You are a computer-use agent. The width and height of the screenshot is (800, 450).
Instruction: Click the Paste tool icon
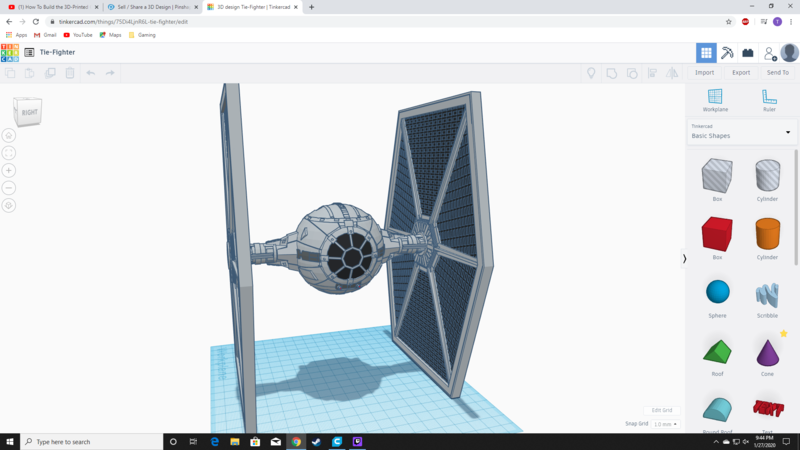click(30, 73)
